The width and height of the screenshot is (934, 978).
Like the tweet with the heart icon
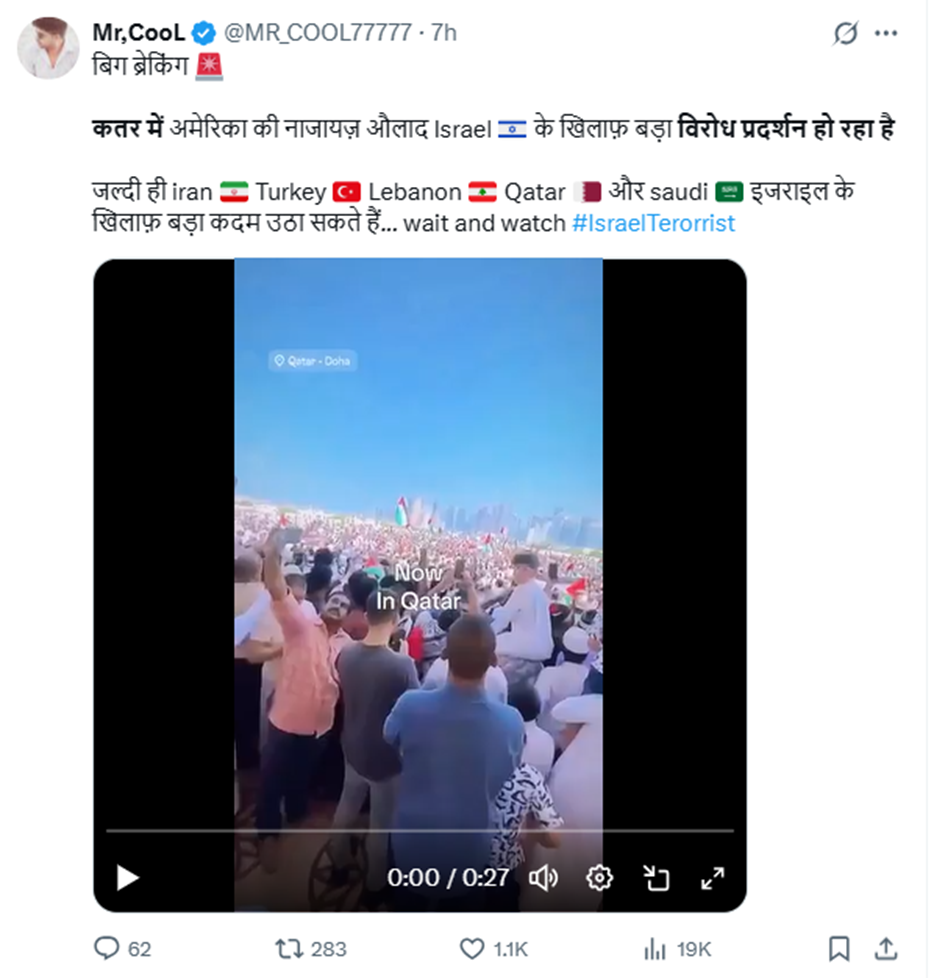point(472,949)
